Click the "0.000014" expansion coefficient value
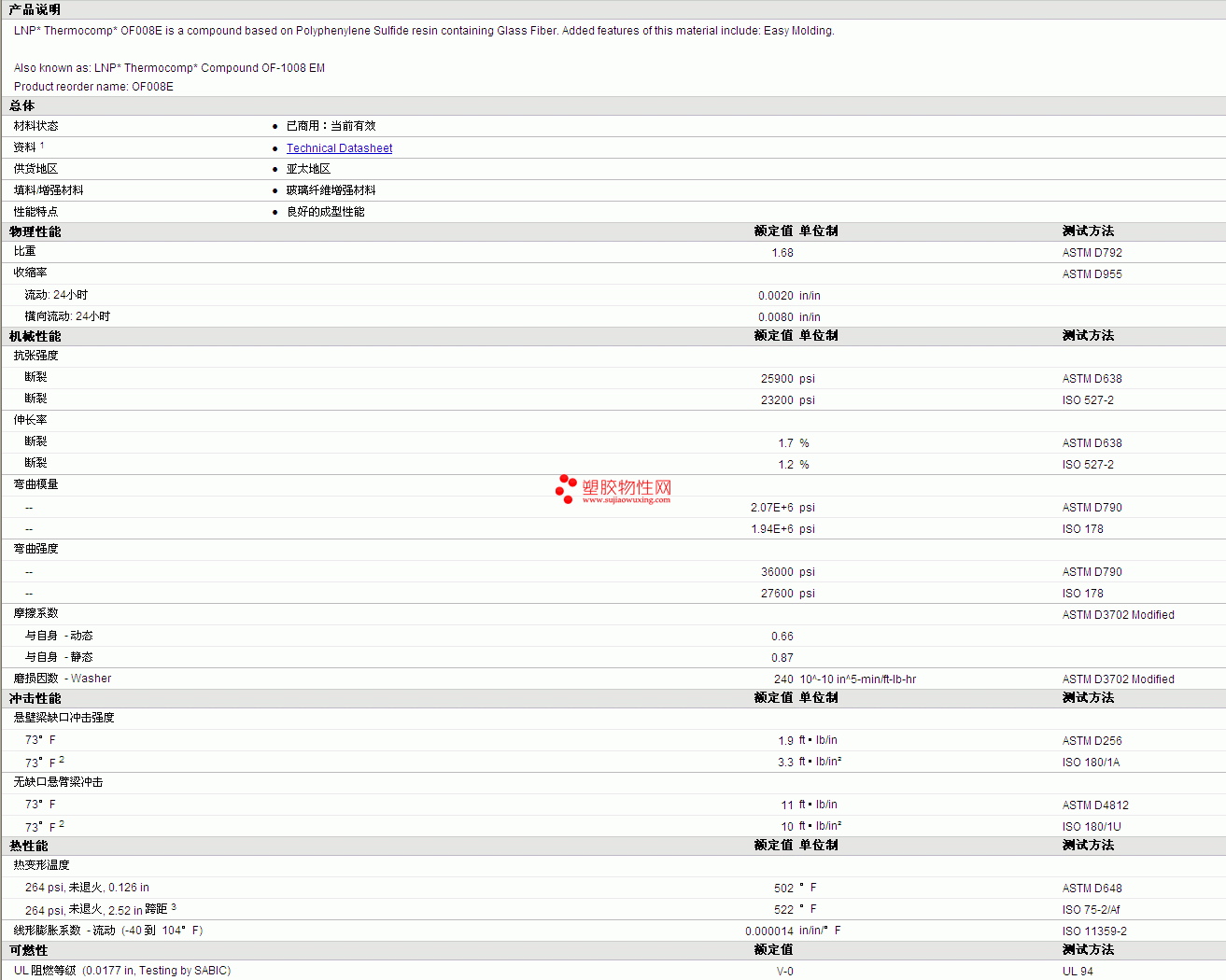Screen dimensions: 1226x980 pos(769,931)
